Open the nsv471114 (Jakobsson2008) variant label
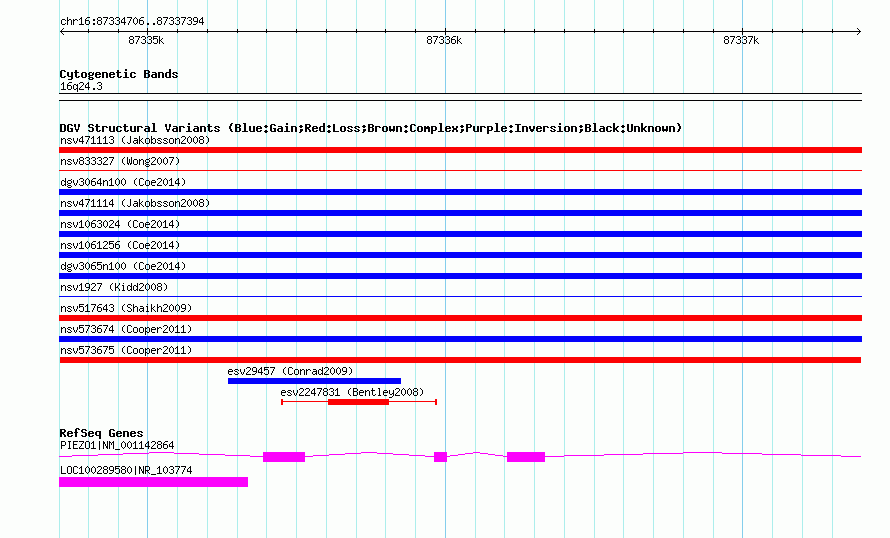The image size is (890, 538). click(x=135, y=203)
